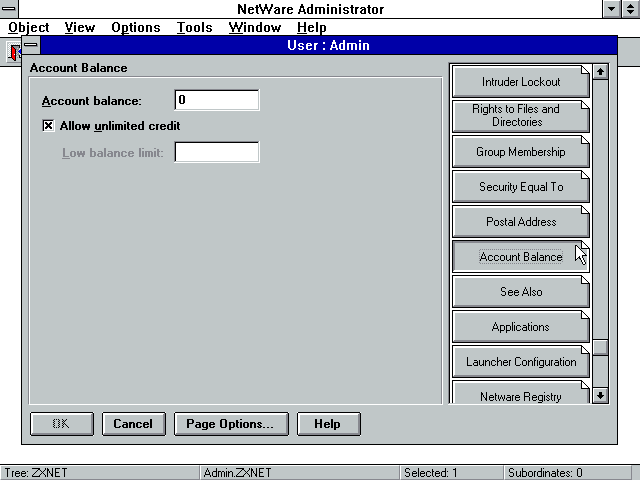The image size is (640, 480).
Task: Click the red toolbar icon behind the dialog
Action: pos(14,53)
